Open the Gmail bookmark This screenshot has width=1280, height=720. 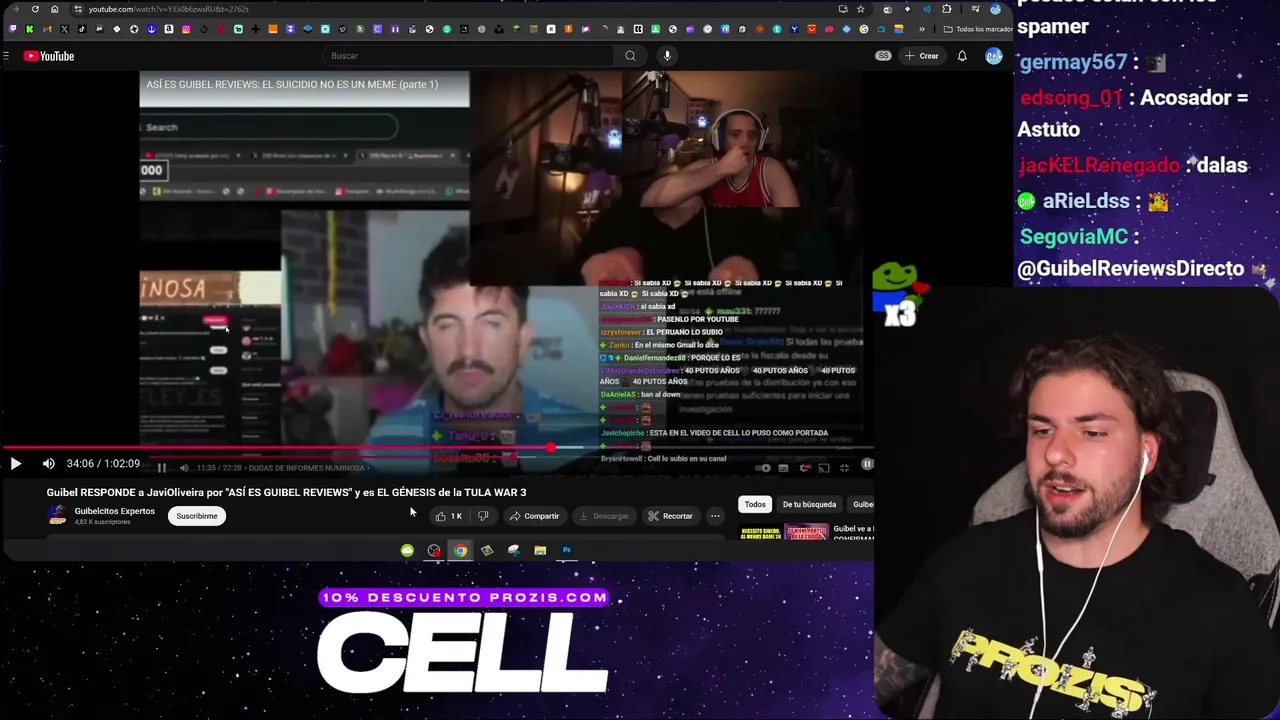click(x=47, y=29)
